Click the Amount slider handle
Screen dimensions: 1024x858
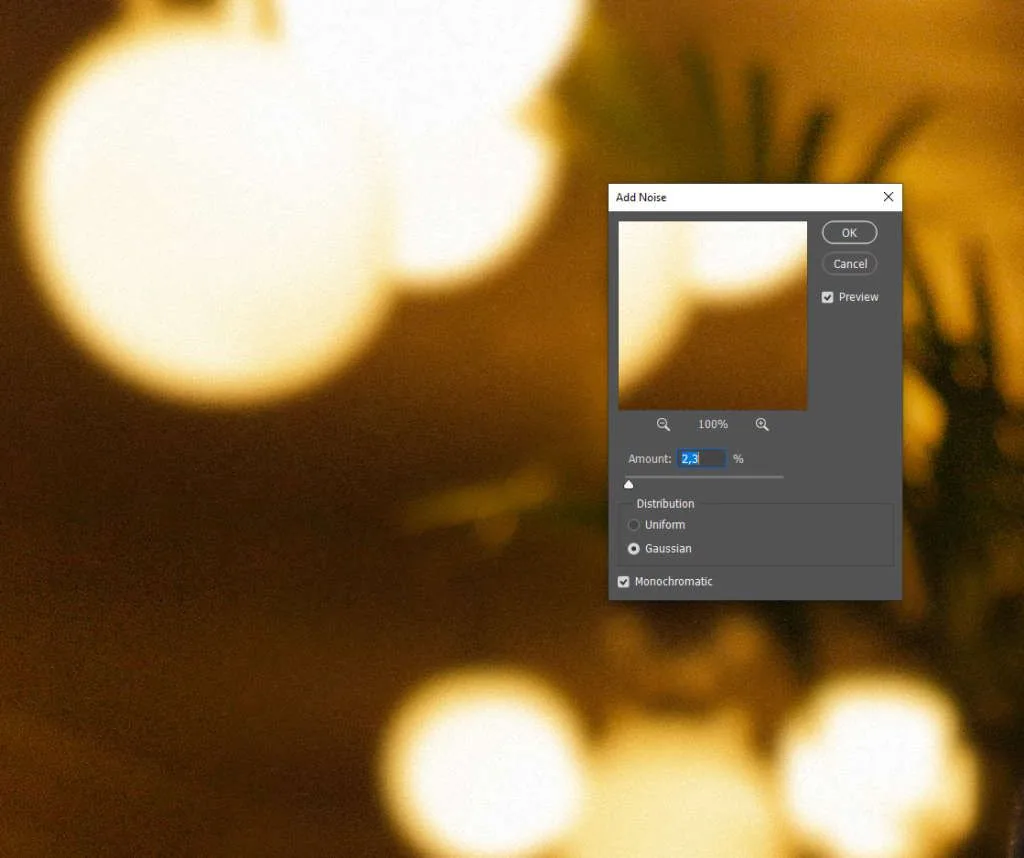(x=629, y=484)
